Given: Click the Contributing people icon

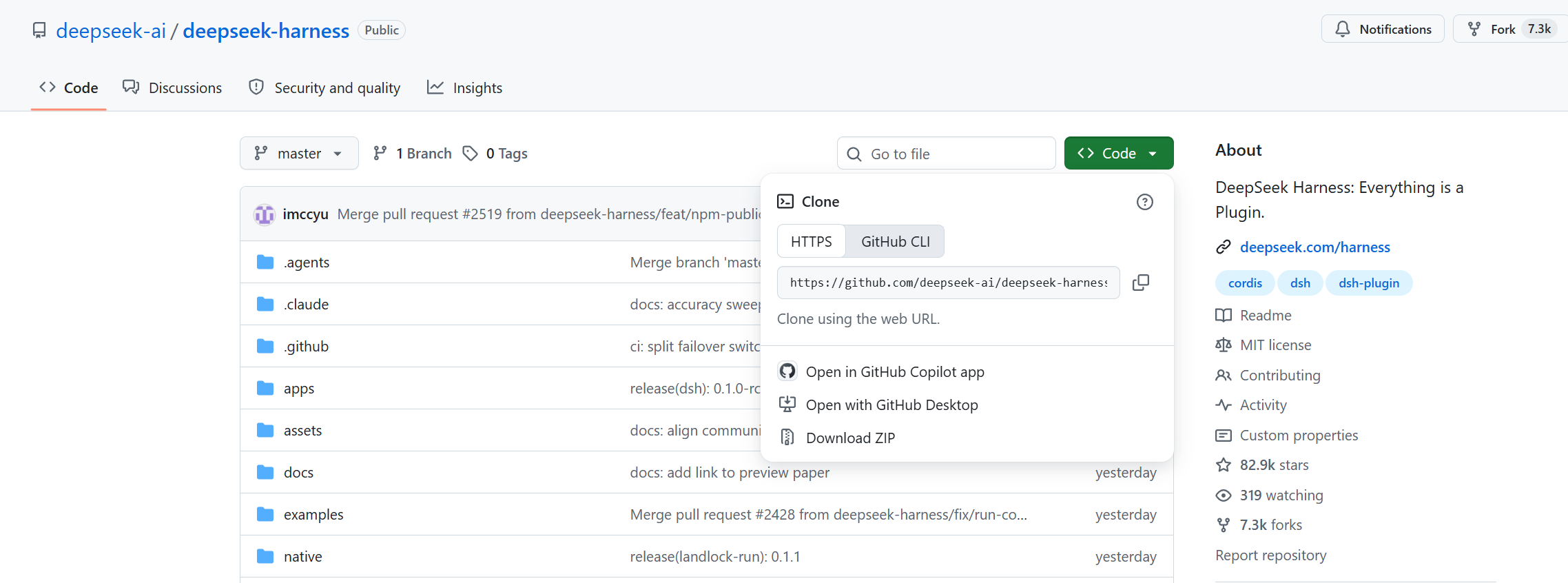Looking at the screenshot, I should [1224, 376].
